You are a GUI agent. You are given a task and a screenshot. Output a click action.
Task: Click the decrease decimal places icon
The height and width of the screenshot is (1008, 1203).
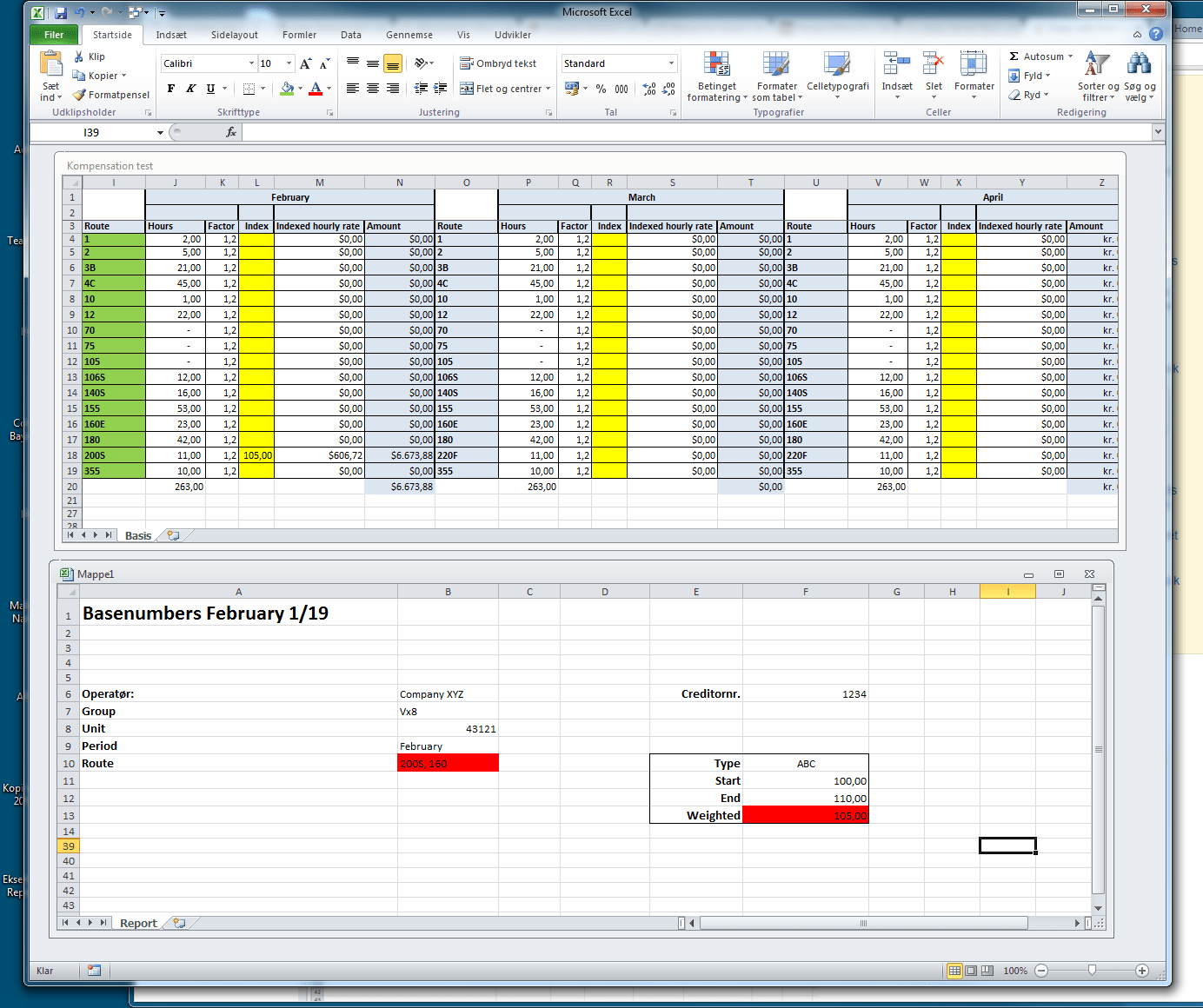(668, 89)
